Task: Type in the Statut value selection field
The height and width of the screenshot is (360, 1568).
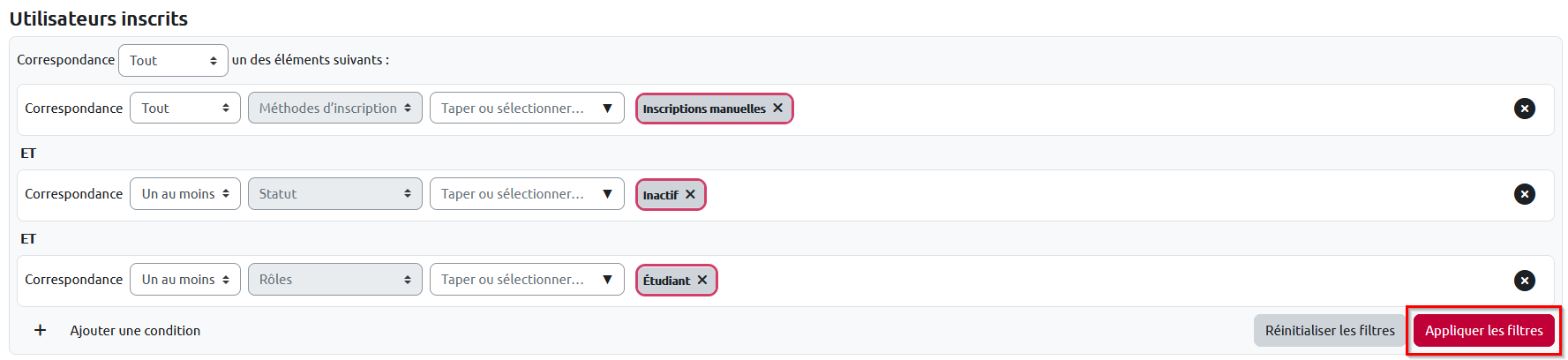Action: pos(513,194)
